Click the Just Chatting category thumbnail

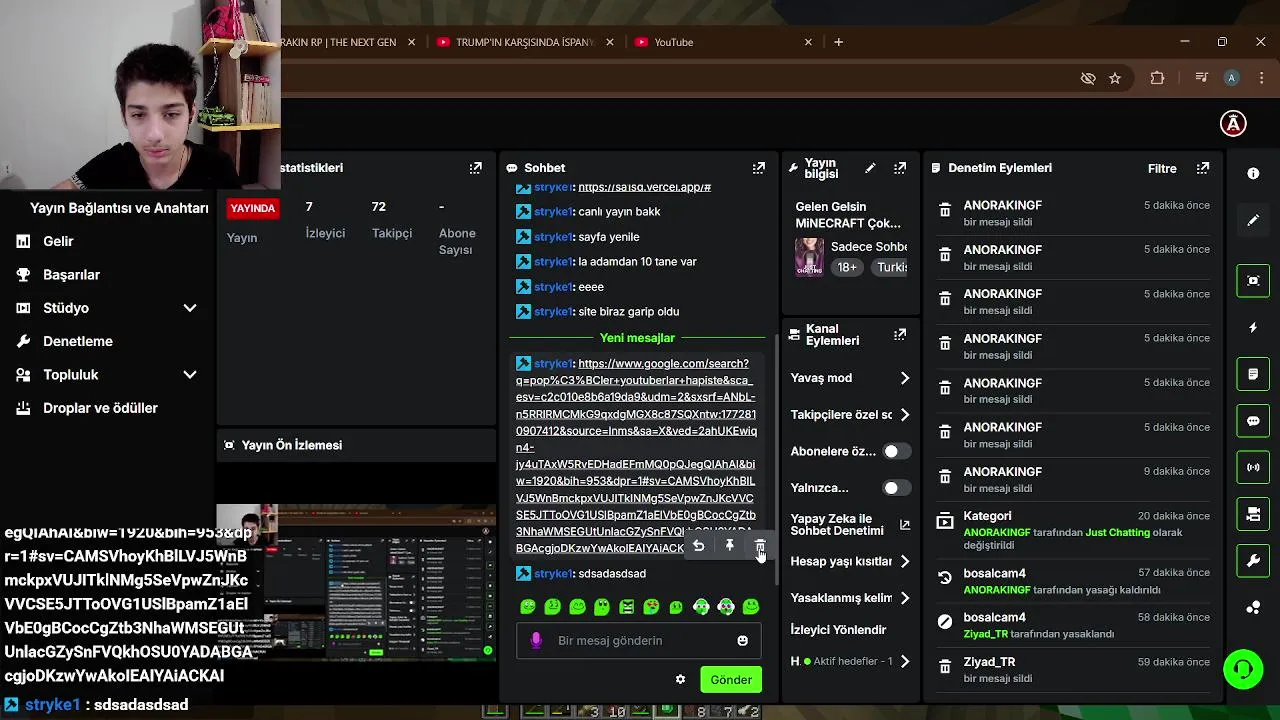(809, 257)
